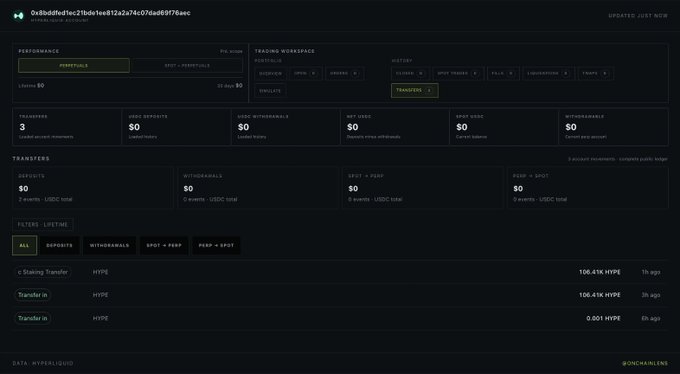Select the Perpetuals performance scope
680x374 pixels.
74,66
